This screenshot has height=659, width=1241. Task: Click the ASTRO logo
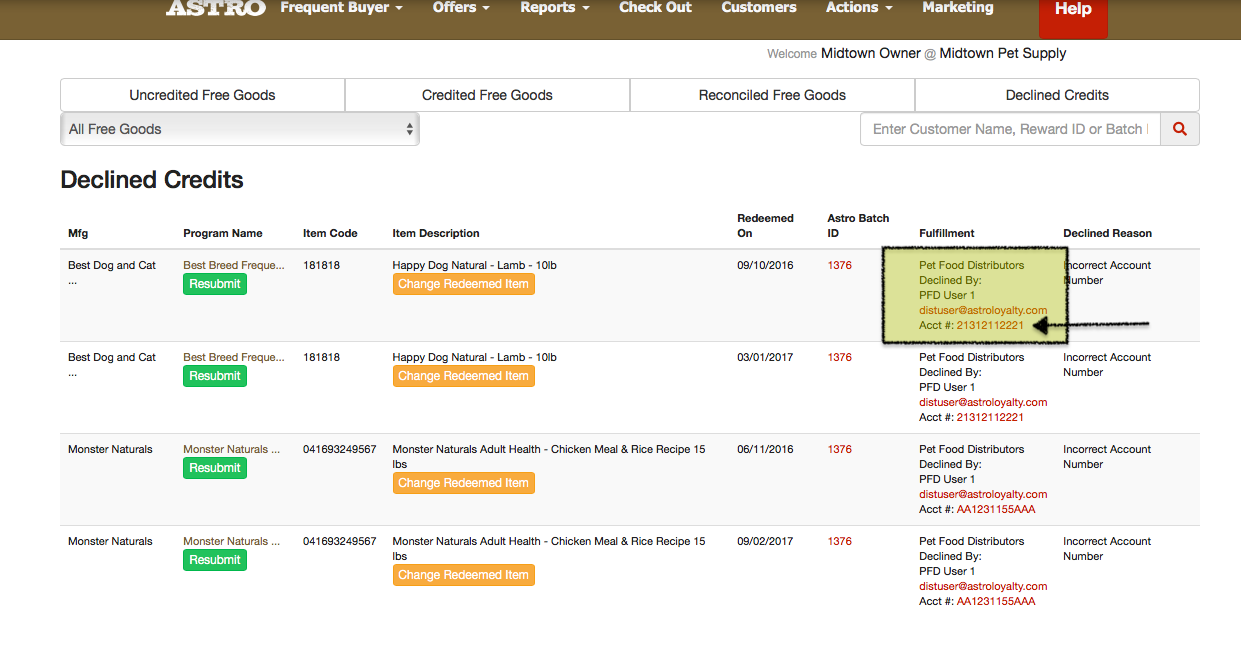216,8
